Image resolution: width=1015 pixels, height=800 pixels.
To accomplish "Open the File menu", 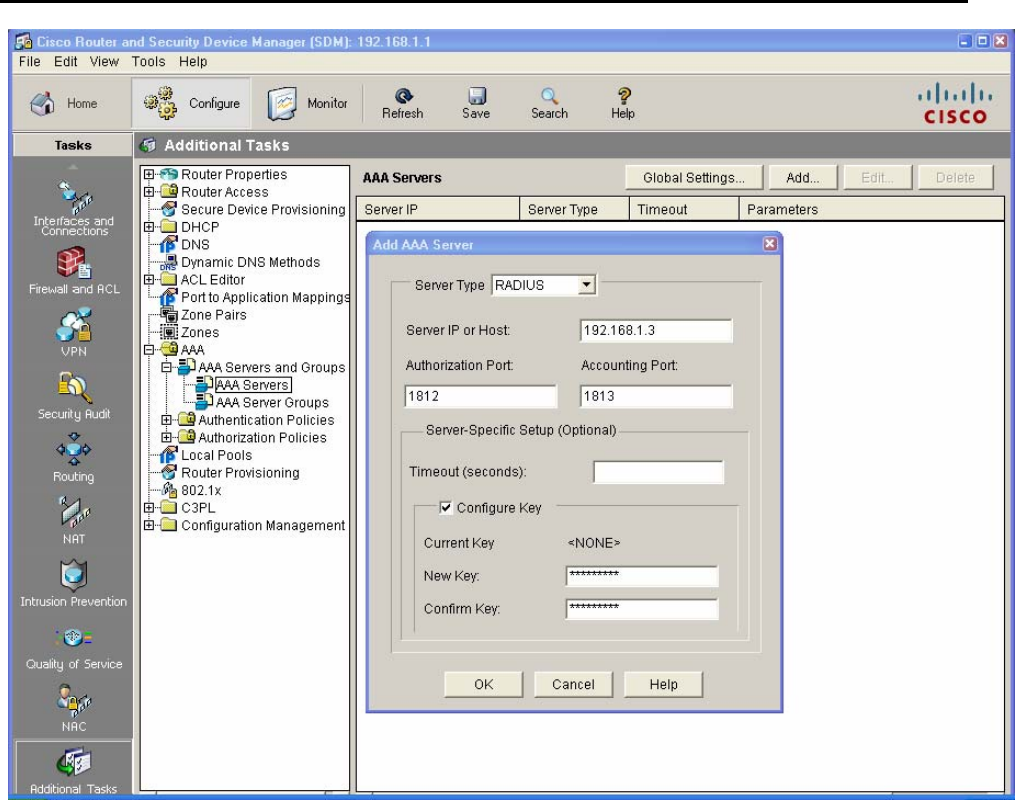I will 30,61.
